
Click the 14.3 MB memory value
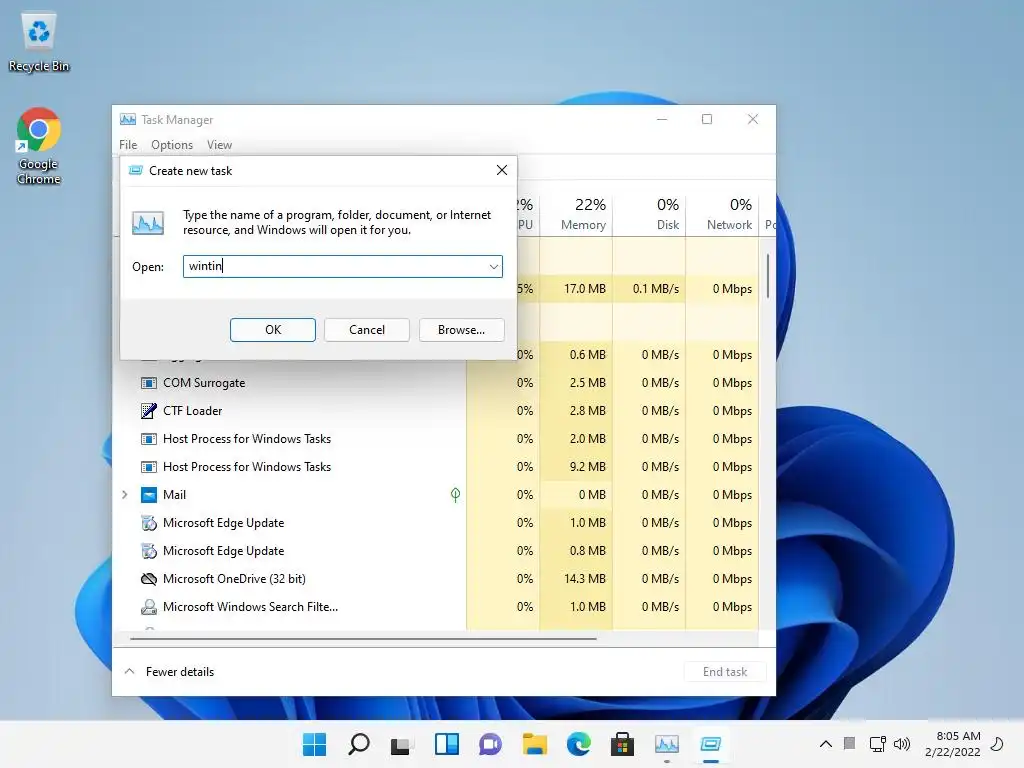[x=584, y=579]
